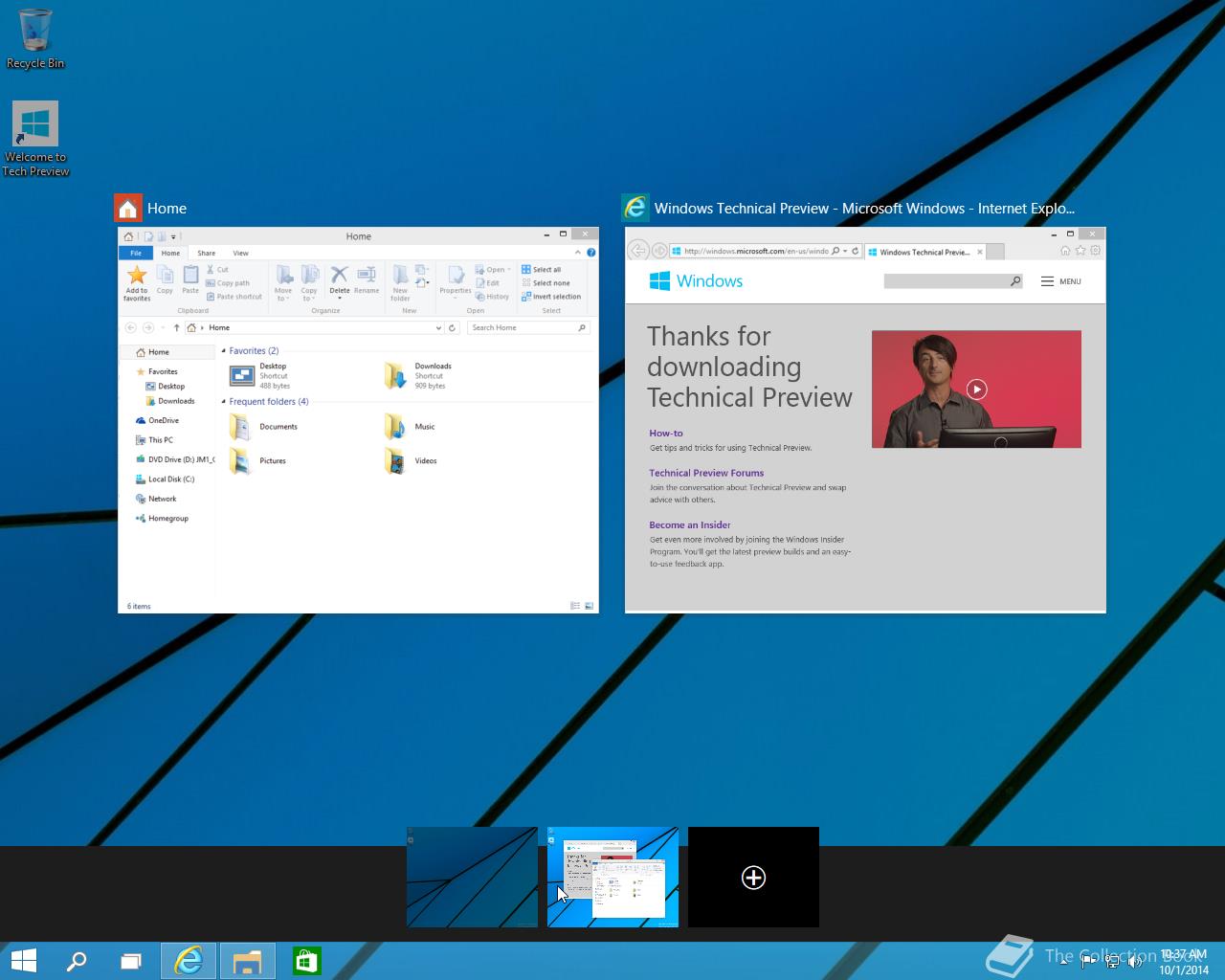The height and width of the screenshot is (980, 1225).
Task: Open the MENU hamburger on Windows page
Action: (x=1061, y=281)
